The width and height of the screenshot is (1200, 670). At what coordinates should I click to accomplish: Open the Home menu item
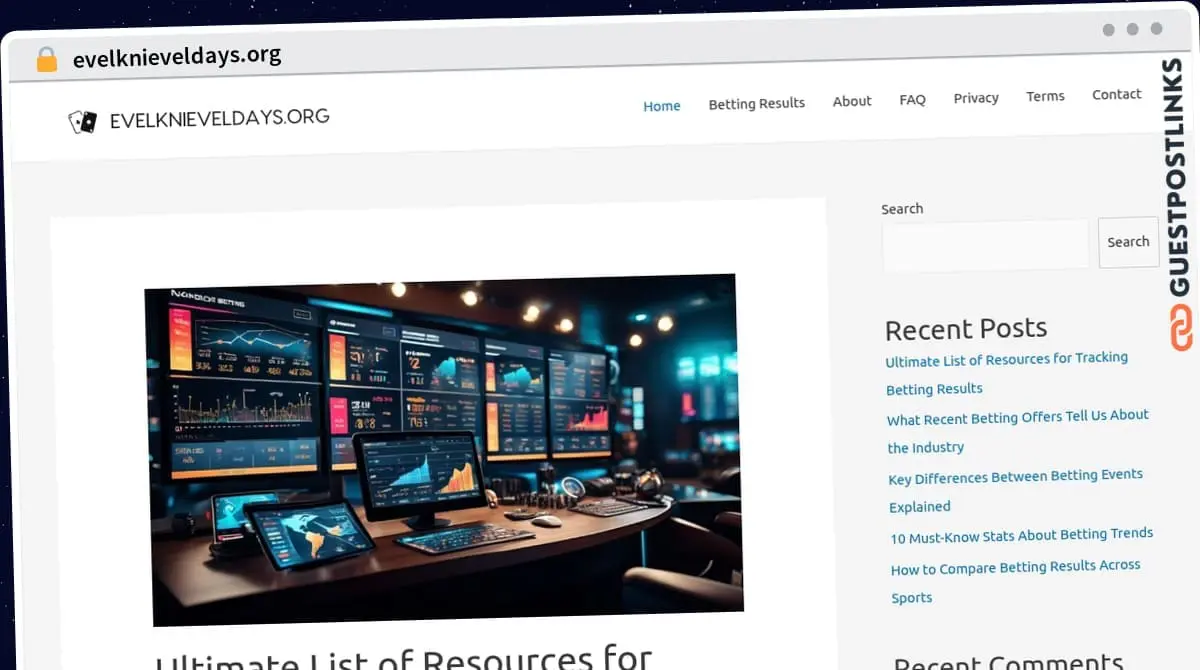(x=661, y=106)
